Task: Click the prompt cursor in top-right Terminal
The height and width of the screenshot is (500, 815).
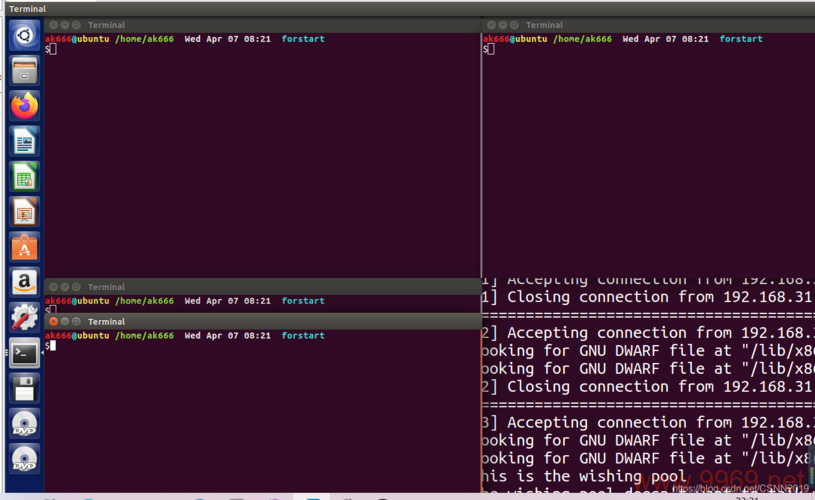Action: 491,49
